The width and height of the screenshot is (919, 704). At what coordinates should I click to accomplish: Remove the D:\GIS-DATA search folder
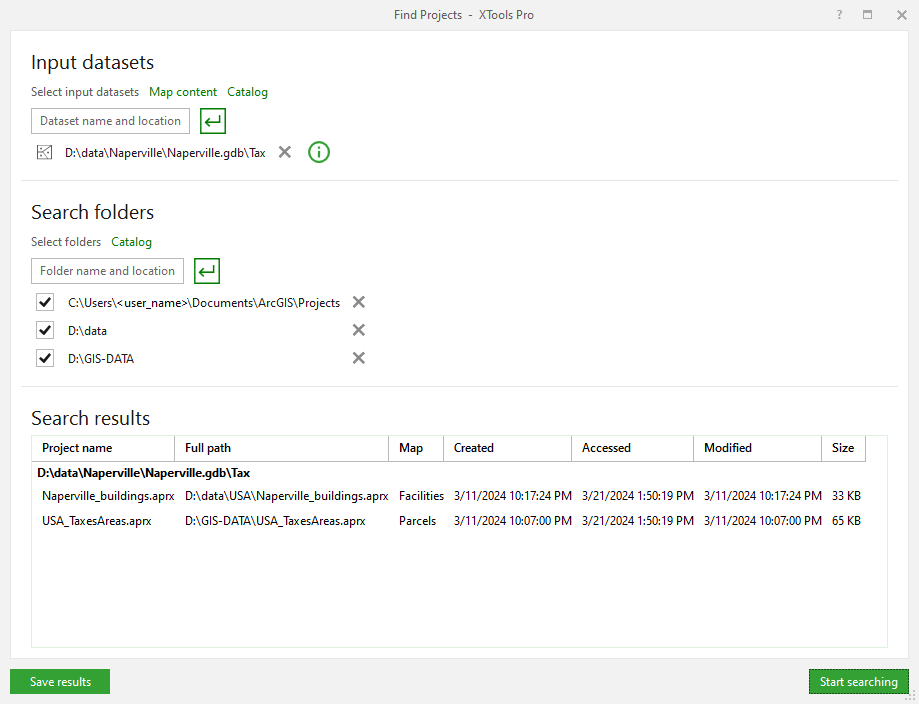359,358
